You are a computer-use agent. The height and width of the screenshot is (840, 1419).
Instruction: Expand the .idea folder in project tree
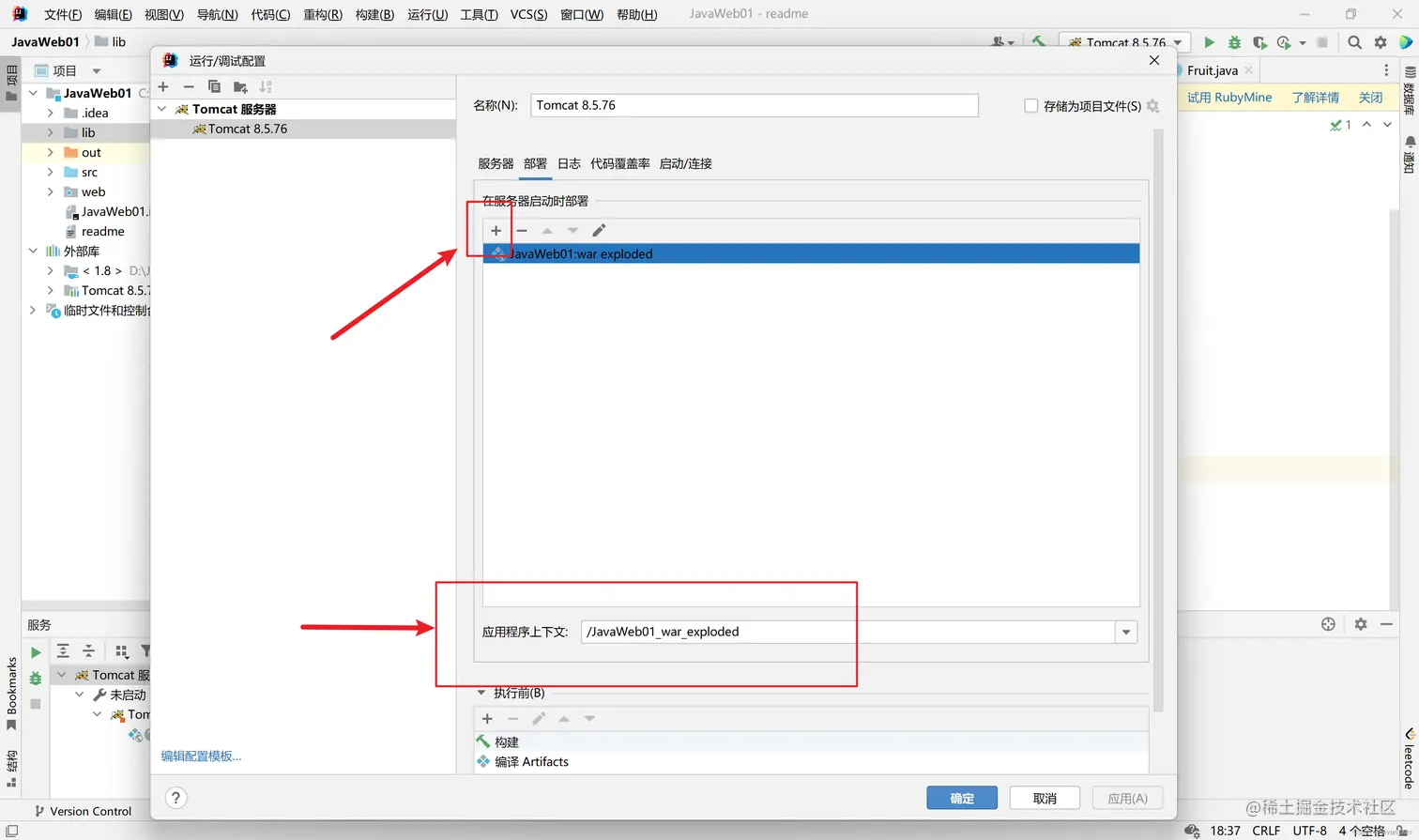point(51,113)
